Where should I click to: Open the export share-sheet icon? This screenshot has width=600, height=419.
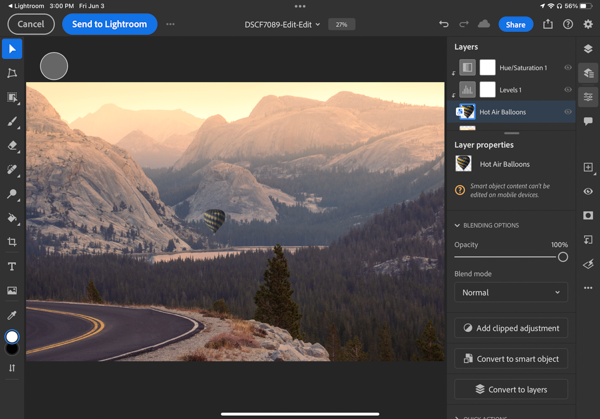[548, 24]
